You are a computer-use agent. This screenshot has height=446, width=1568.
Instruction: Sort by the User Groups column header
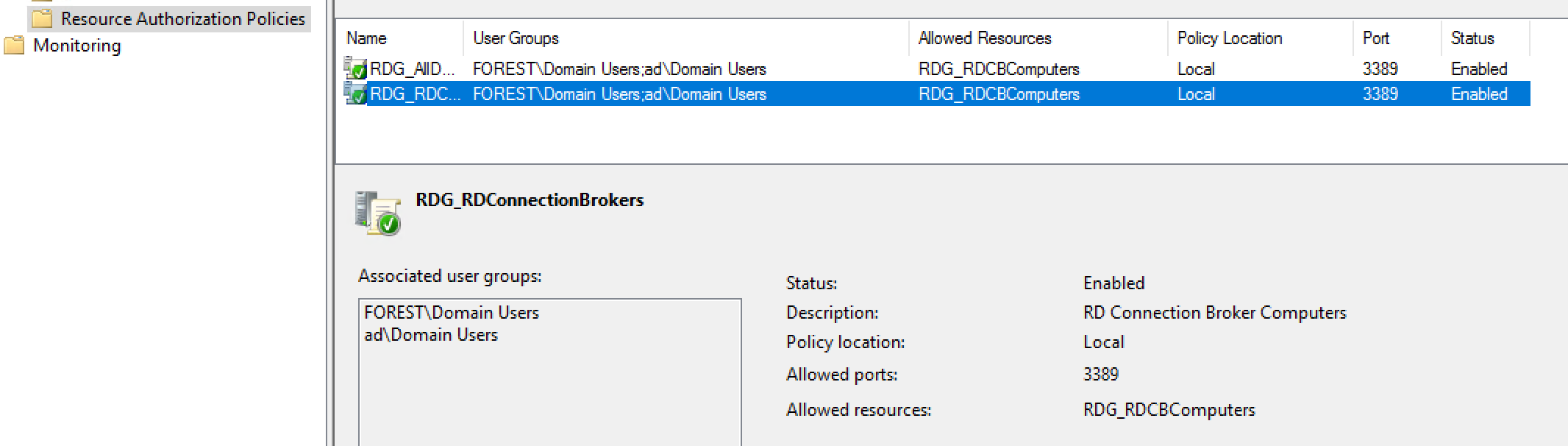(x=686, y=38)
